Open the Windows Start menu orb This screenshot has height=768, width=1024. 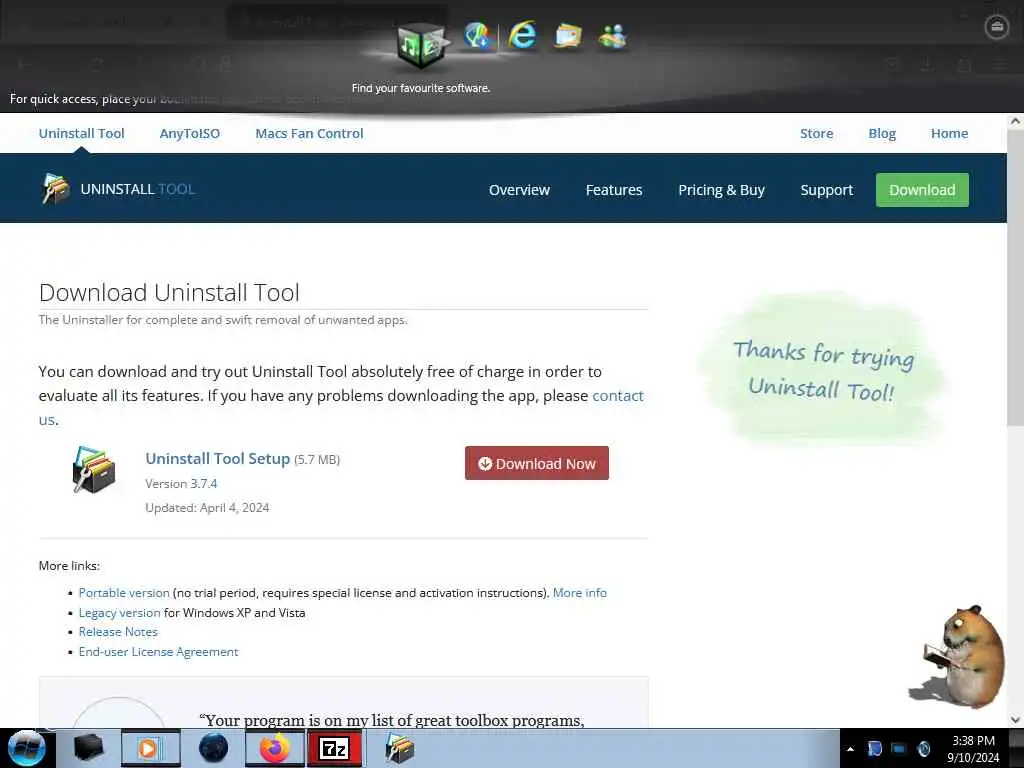coord(26,748)
